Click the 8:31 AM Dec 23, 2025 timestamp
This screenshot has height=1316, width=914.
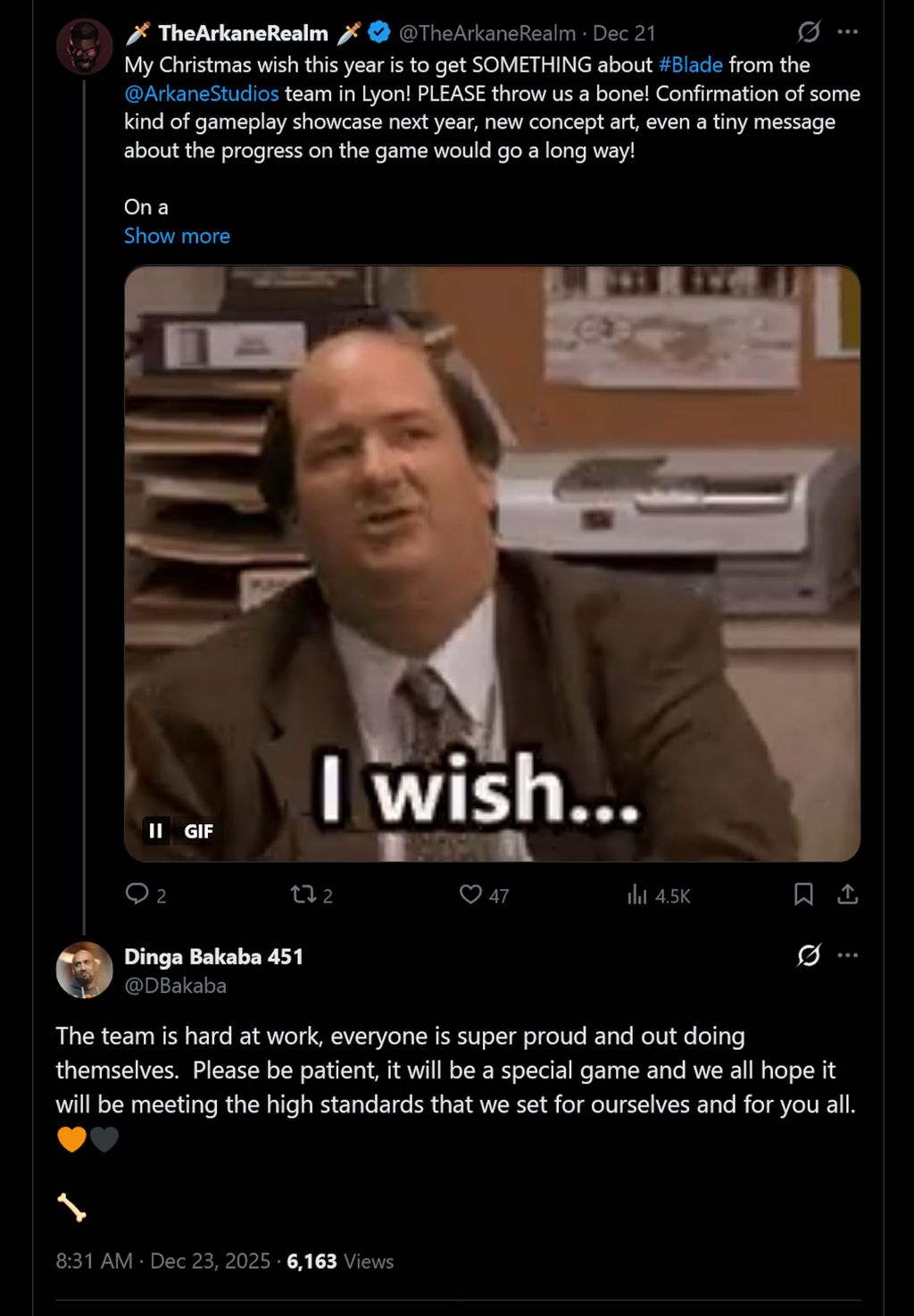(x=162, y=1262)
